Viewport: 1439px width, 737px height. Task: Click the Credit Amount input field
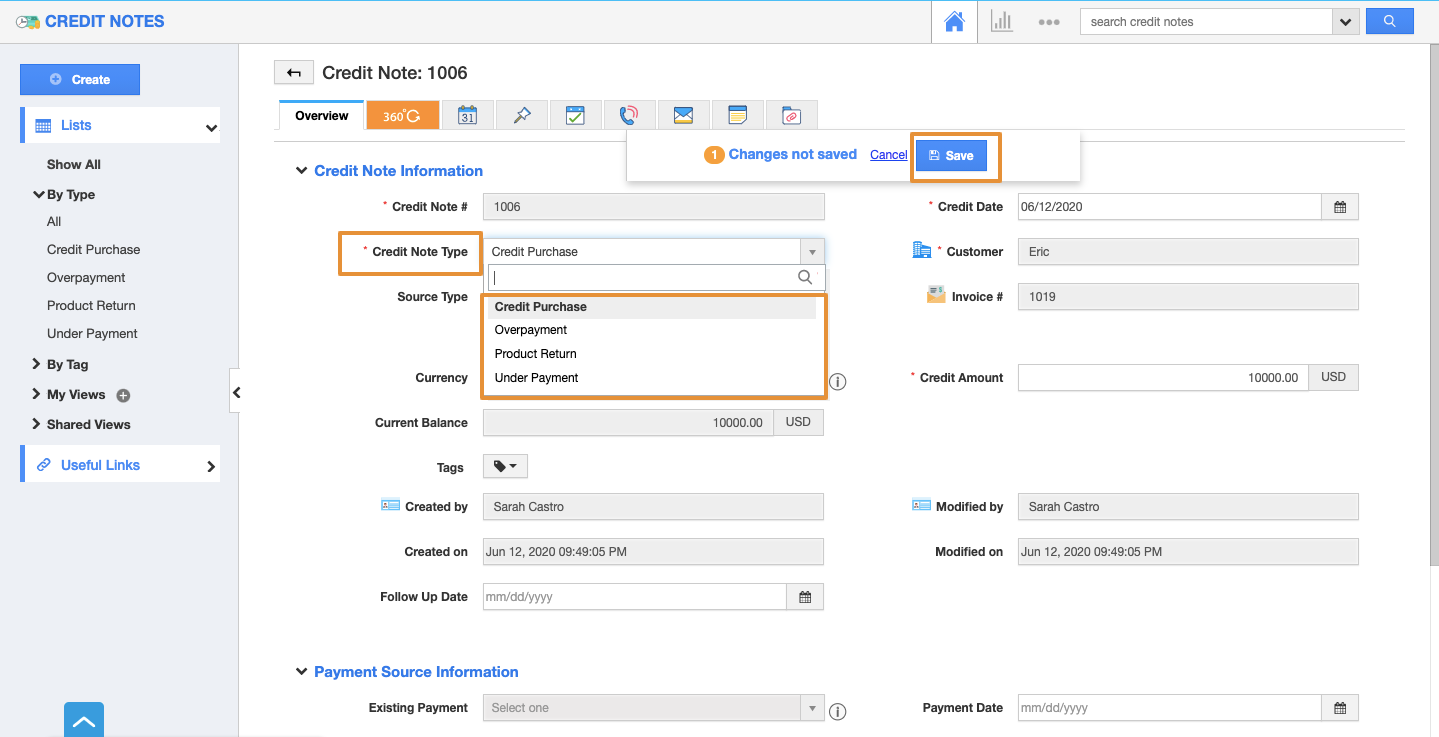[x=1162, y=378]
